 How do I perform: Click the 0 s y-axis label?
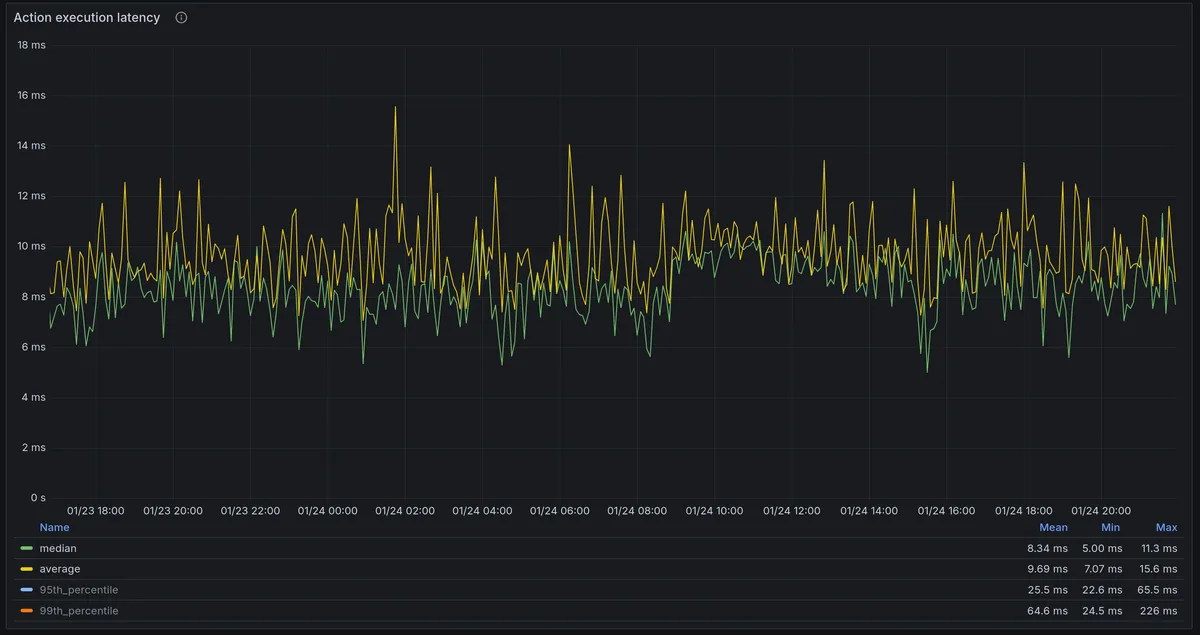(x=37, y=497)
